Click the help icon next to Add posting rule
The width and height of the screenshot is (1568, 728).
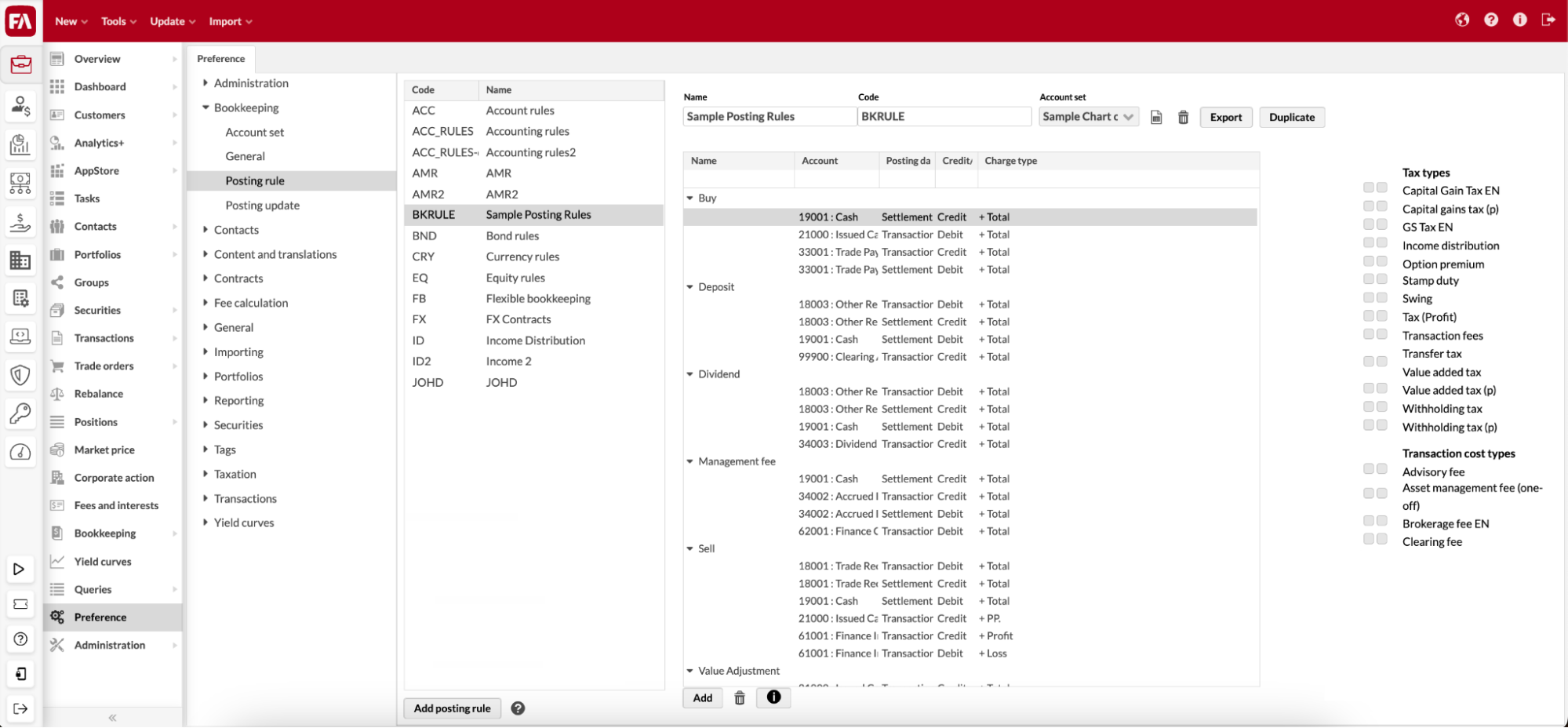point(518,708)
